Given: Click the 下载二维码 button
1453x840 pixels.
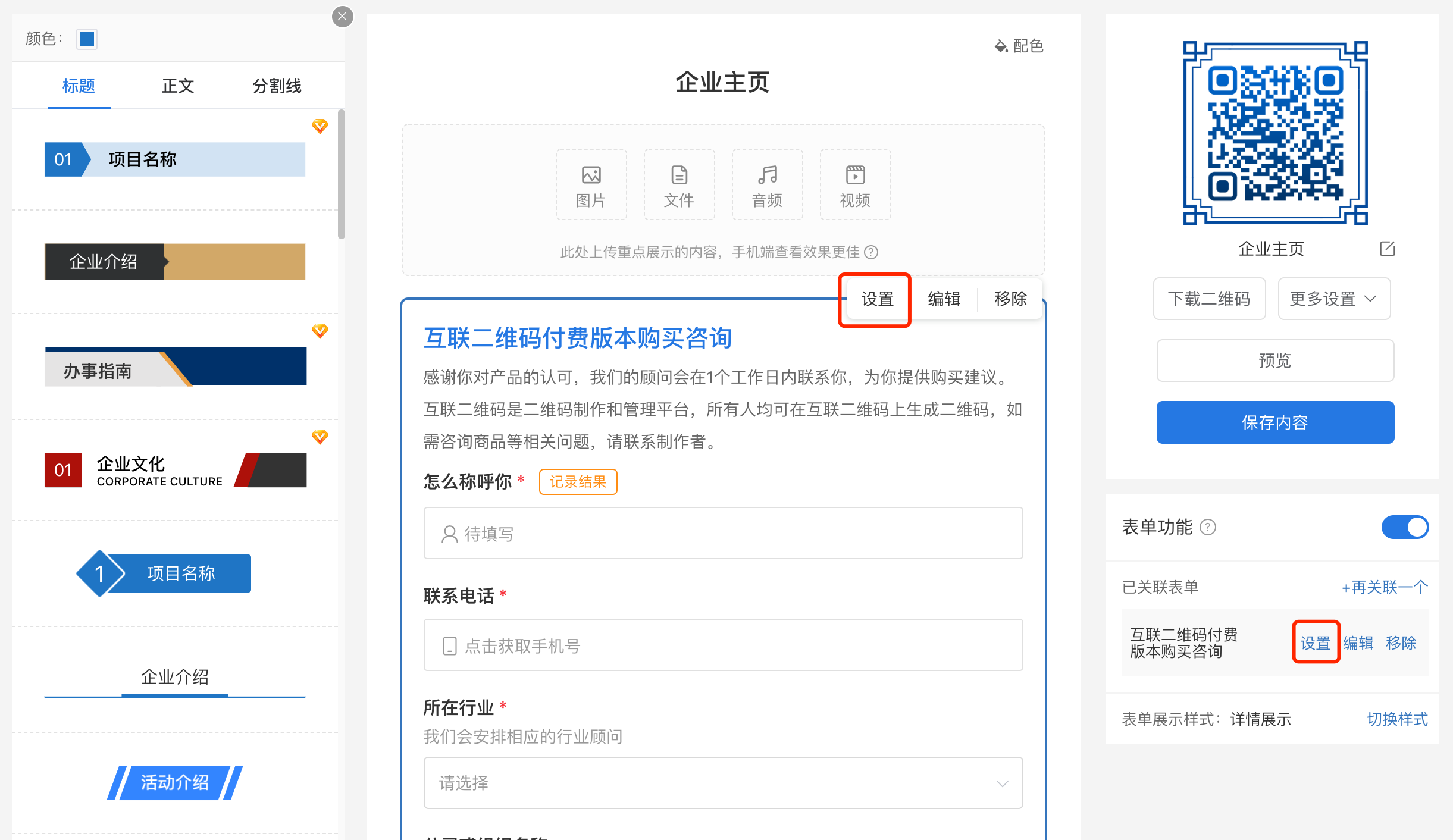Looking at the screenshot, I should click(x=1209, y=299).
